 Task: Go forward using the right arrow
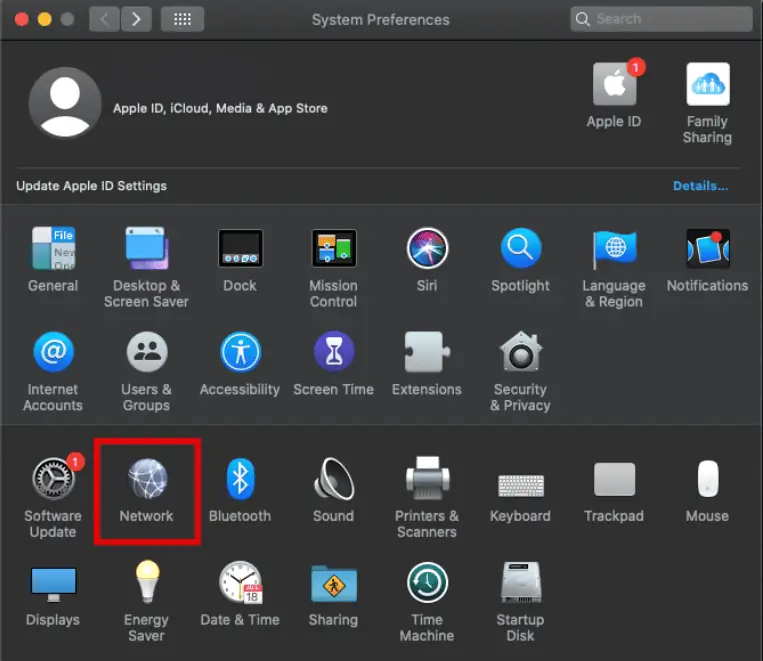pyautogui.click(x=136, y=19)
